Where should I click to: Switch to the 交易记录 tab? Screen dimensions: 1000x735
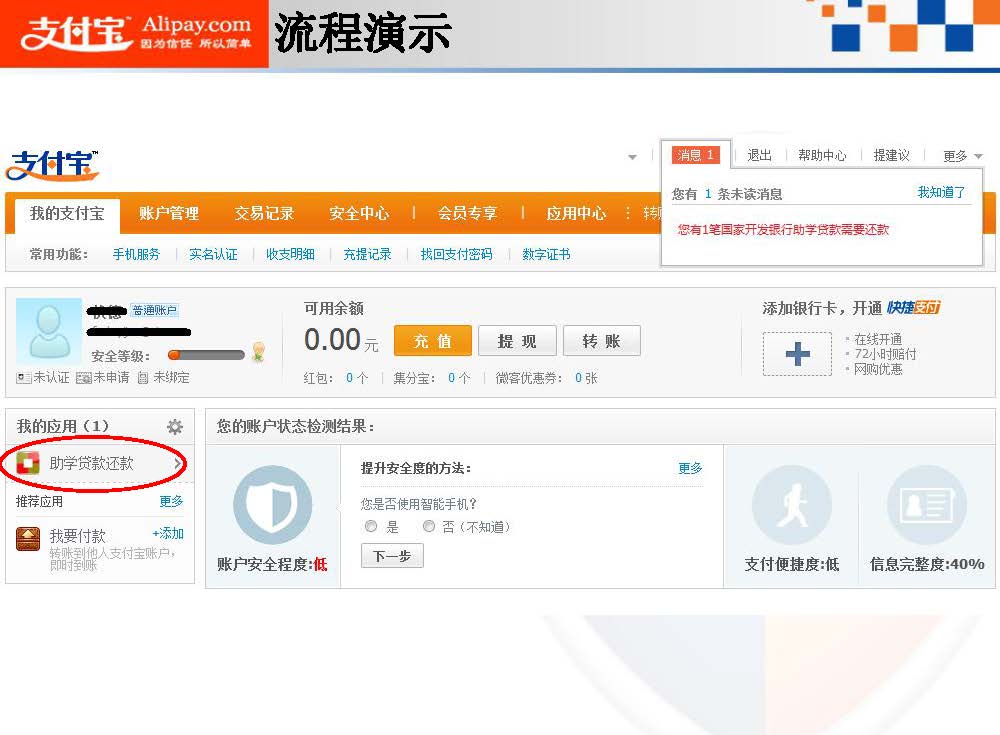(x=264, y=213)
